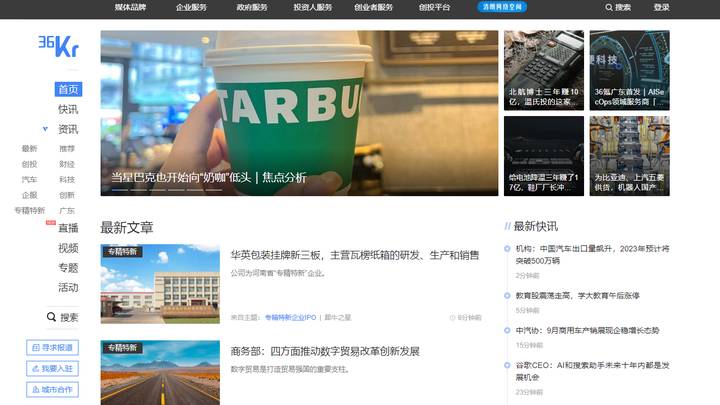Open 直播 in the sidebar

coord(68,228)
